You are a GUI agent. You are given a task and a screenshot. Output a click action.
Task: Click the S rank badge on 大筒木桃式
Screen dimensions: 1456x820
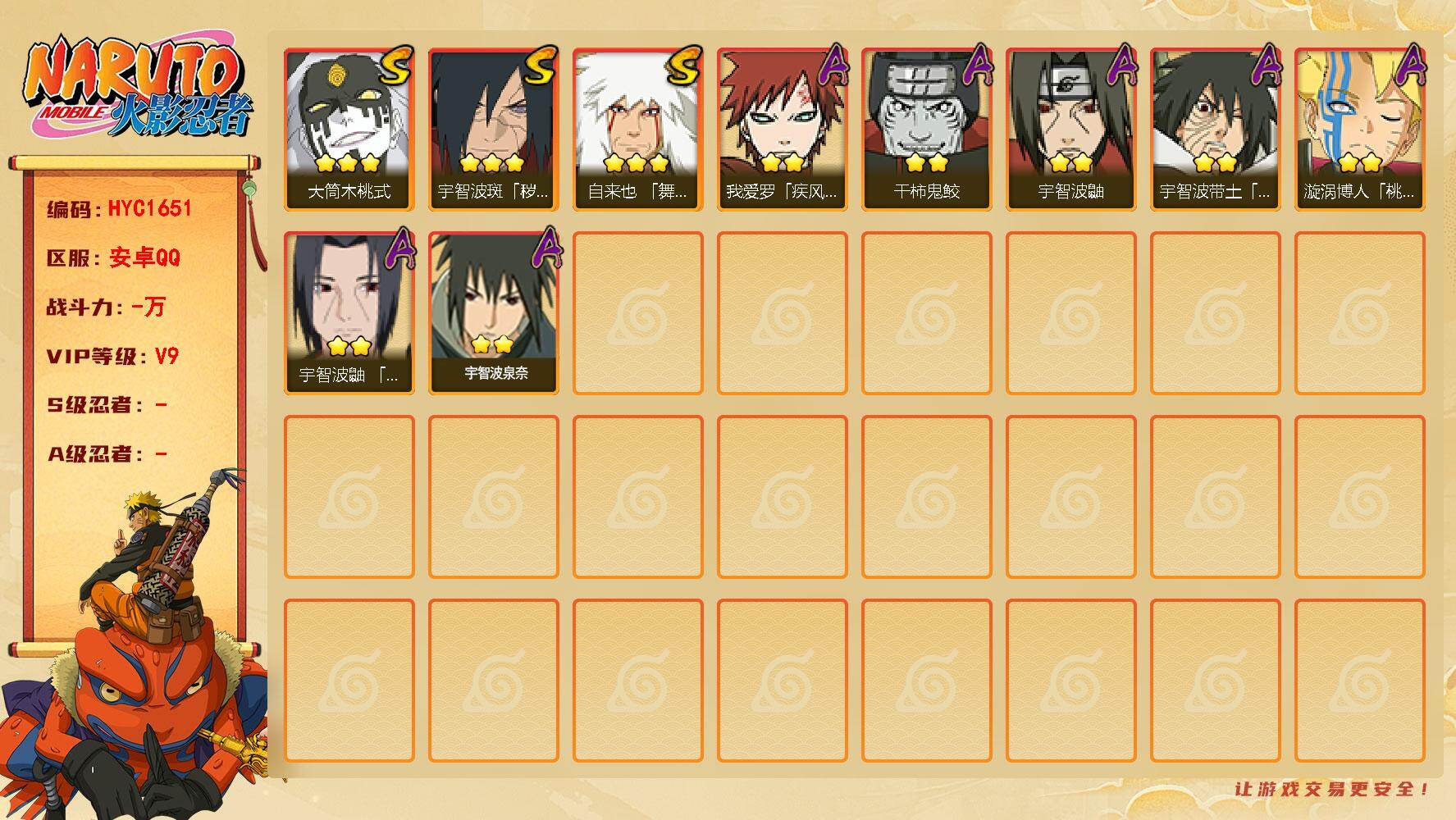[396, 66]
